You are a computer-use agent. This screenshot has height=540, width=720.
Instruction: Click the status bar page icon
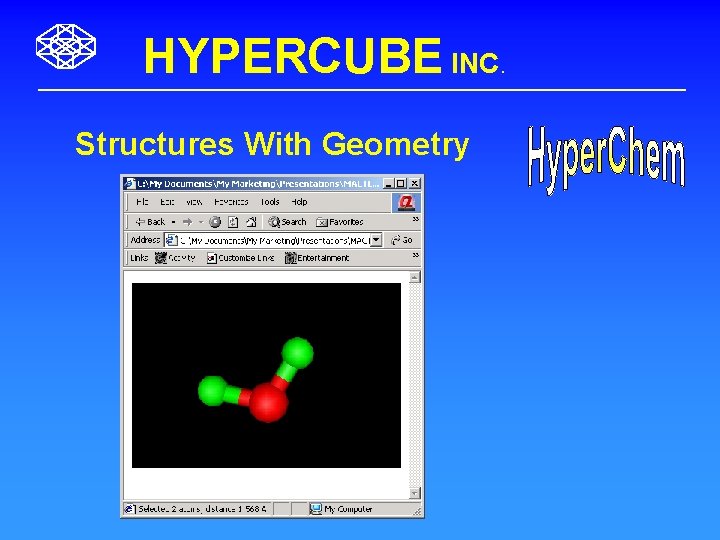130,509
